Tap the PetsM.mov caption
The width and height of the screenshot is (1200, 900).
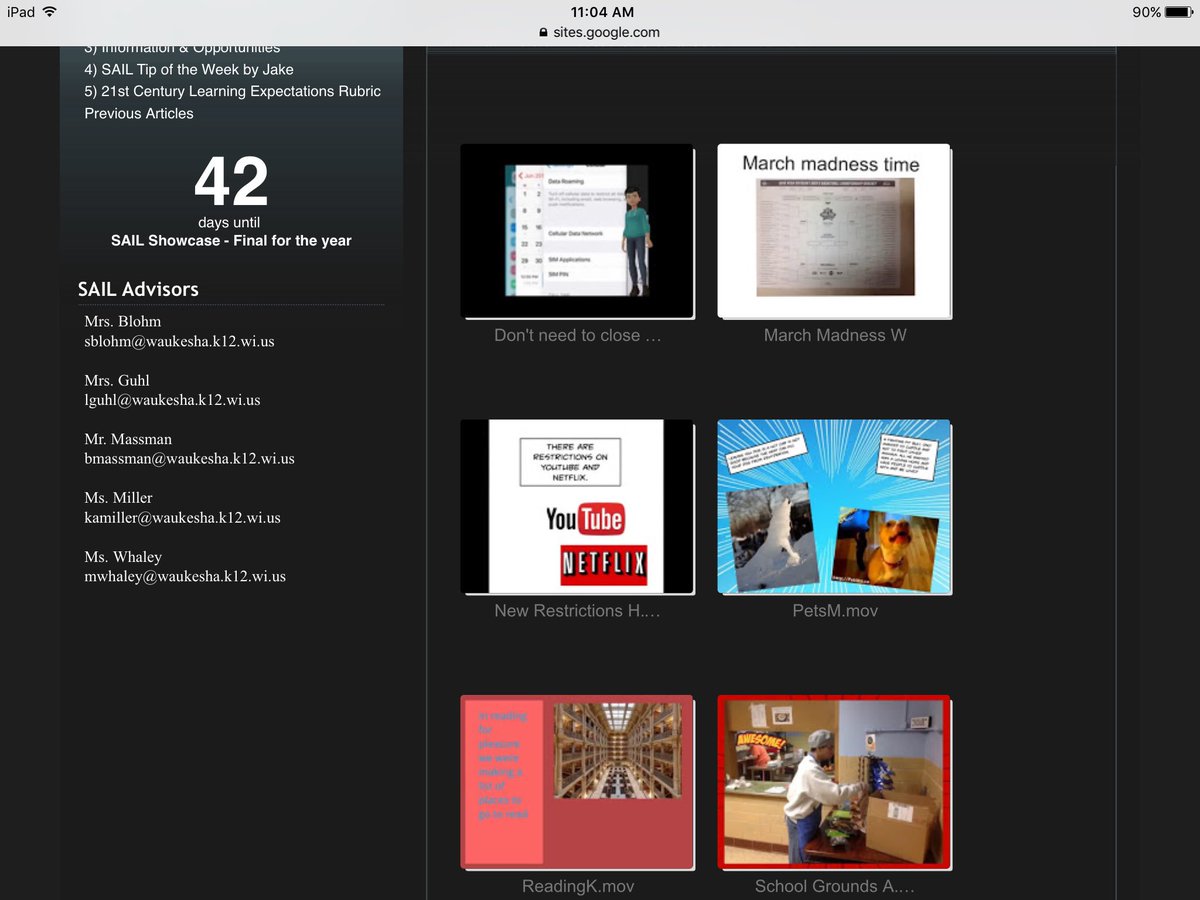tap(835, 611)
